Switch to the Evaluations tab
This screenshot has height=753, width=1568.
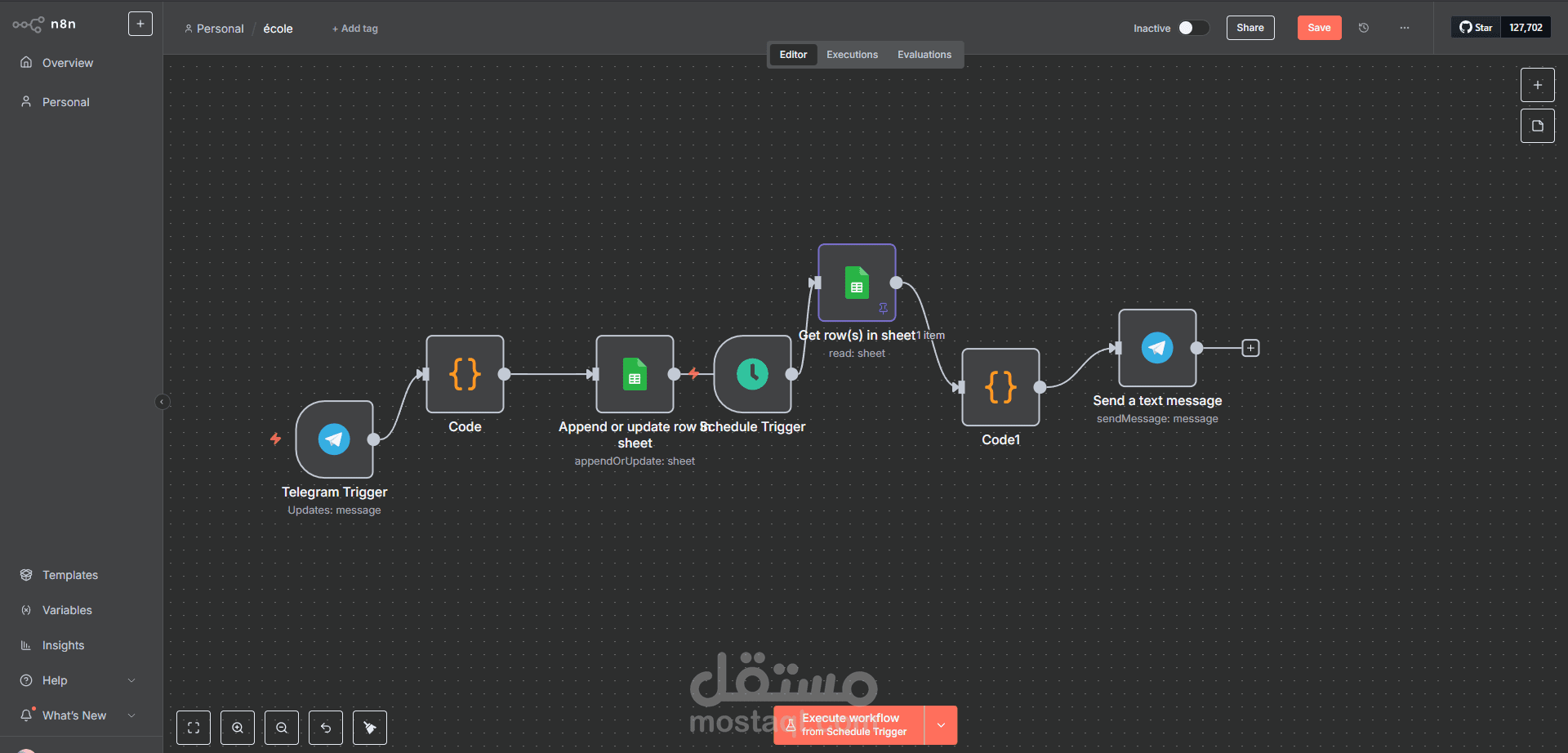point(924,55)
